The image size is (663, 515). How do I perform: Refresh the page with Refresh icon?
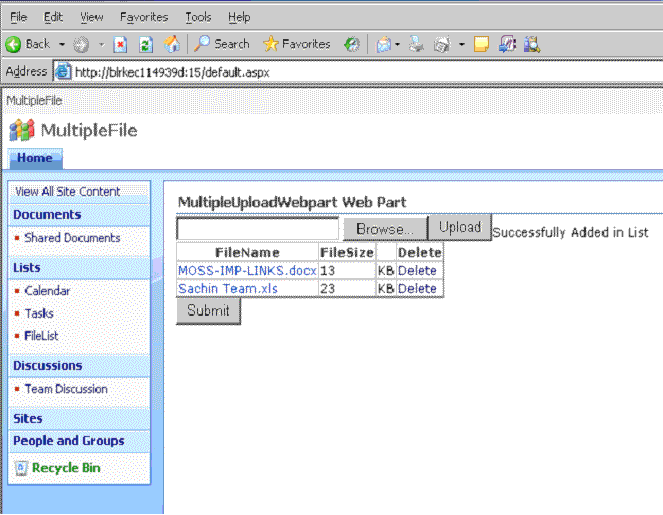[146, 44]
